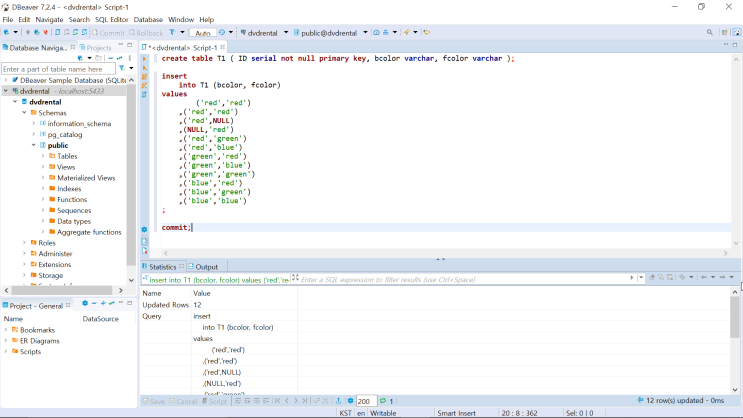Click the refresh results green icon
The height and width of the screenshot is (418, 743).
click(x=383, y=401)
